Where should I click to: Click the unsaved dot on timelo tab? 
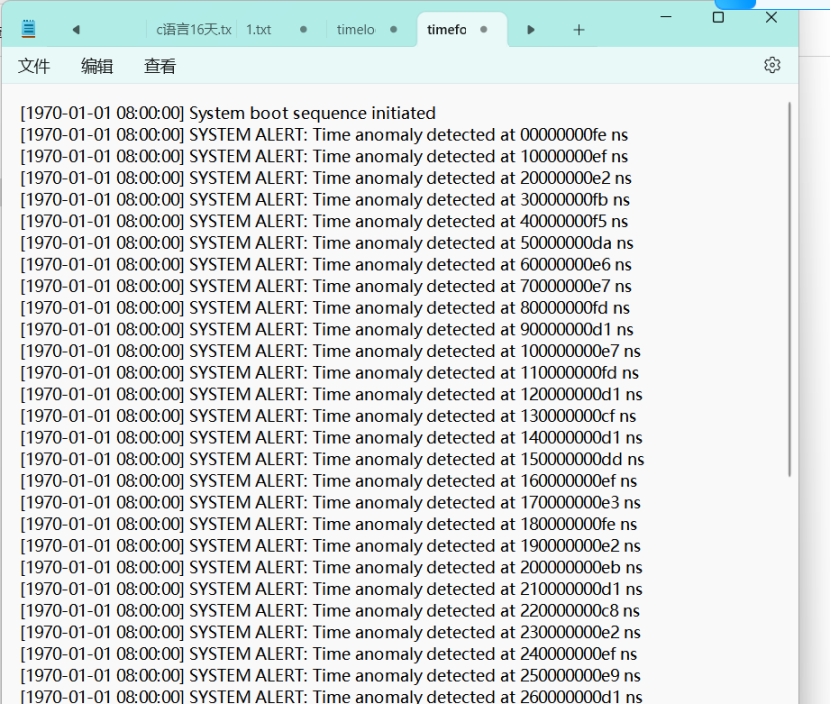pos(393,30)
